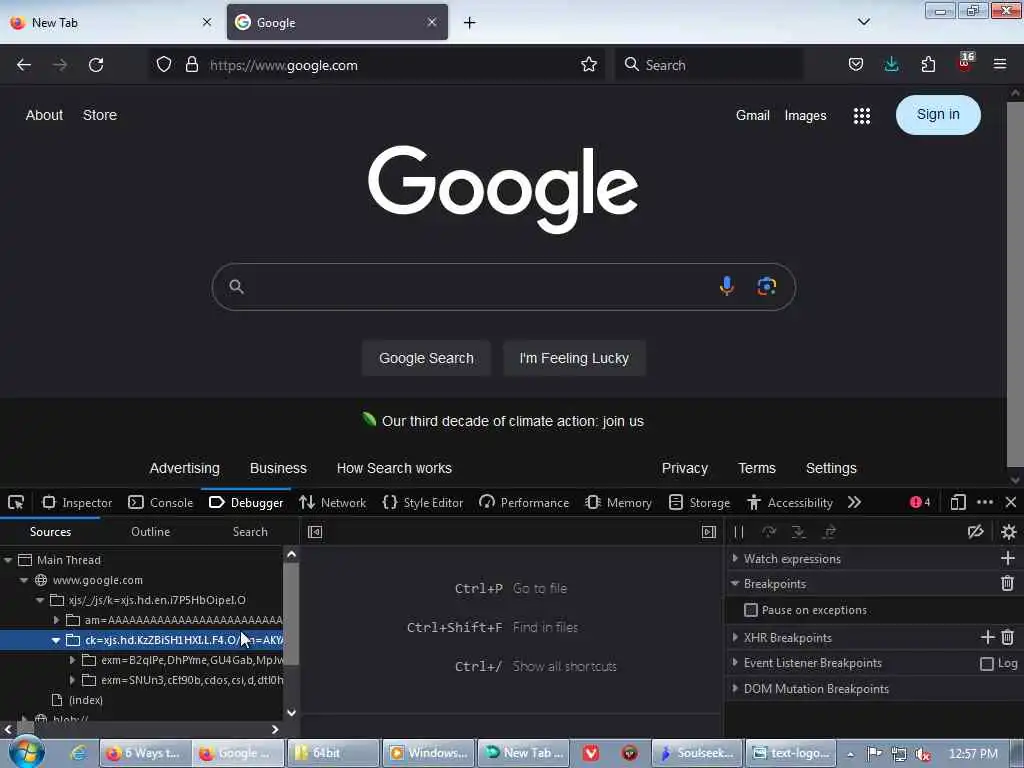Click the Sign in button
Image resolution: width=1024 pixels, height=768 pixels.
938,115
